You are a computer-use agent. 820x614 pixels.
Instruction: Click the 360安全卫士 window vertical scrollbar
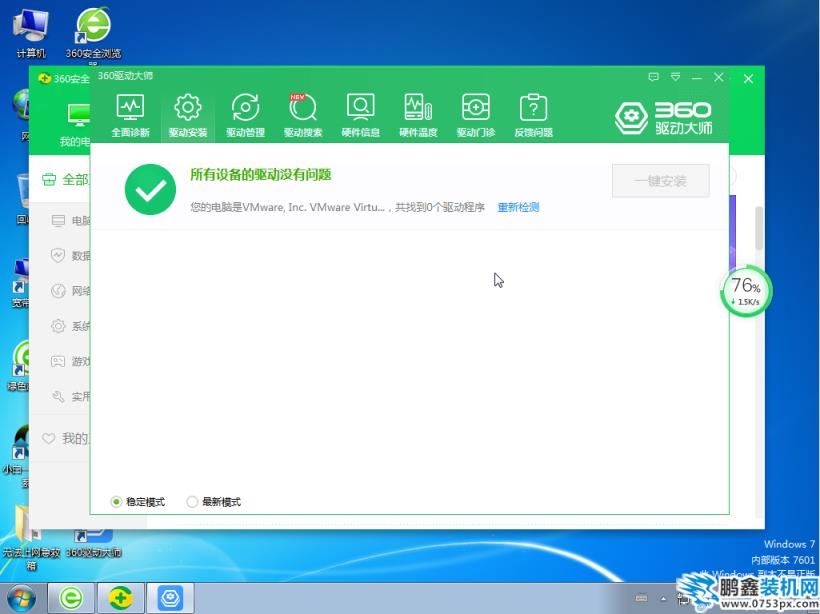(759, 228)
